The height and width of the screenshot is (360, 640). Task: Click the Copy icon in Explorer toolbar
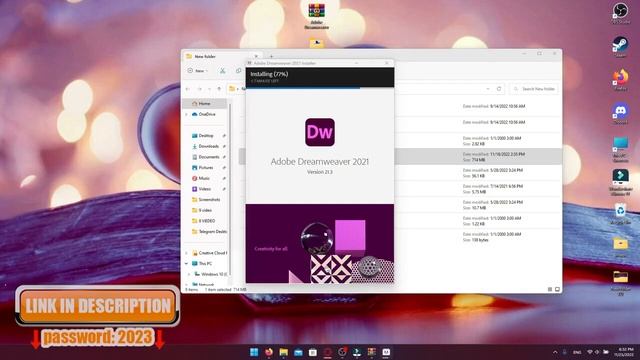pos(238,71)
